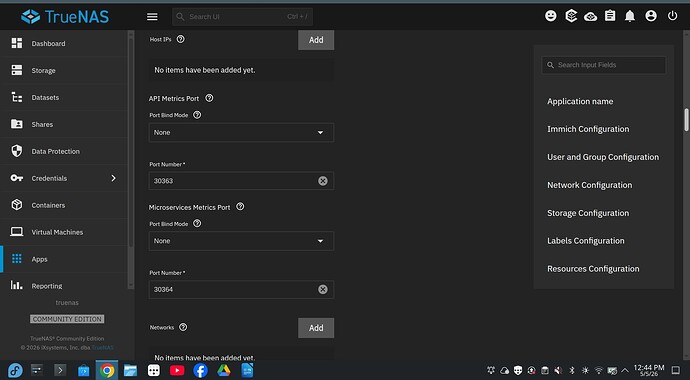Open Data Protection in the sidebar
690x380 pixels.
(65, 151)
